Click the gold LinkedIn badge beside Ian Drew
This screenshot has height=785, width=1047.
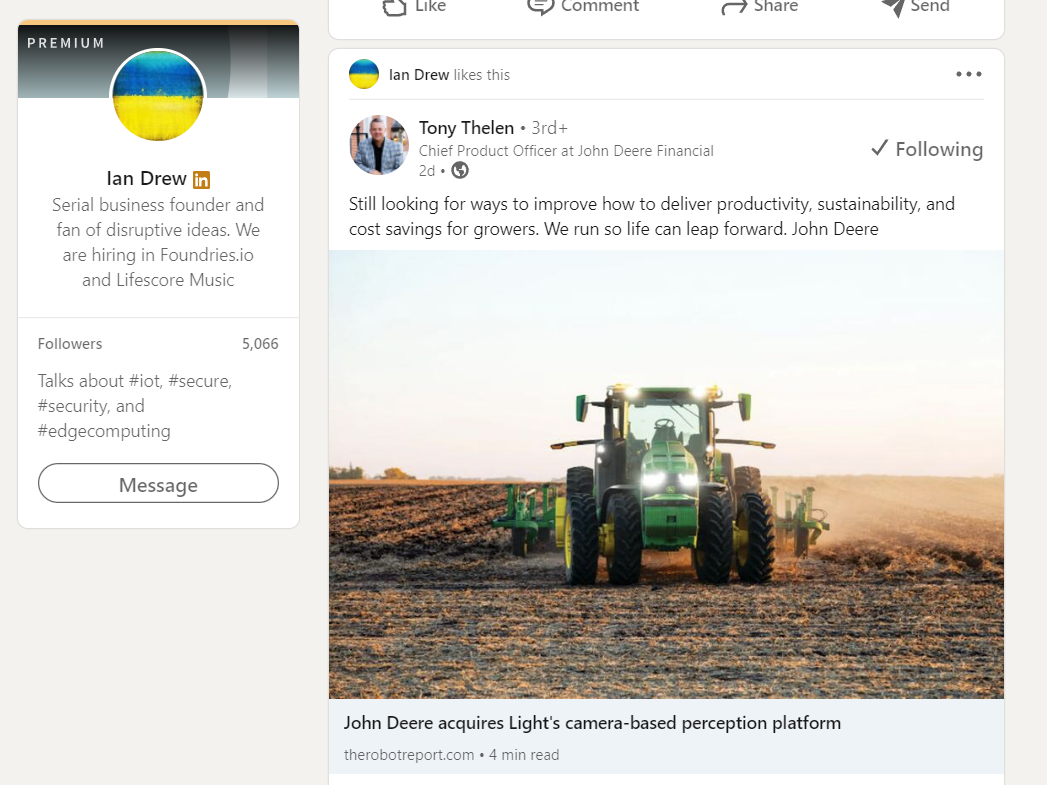click(201, 180)
